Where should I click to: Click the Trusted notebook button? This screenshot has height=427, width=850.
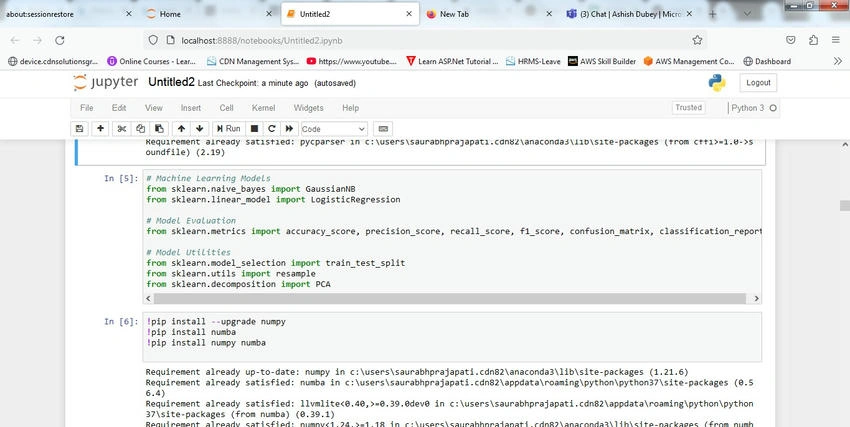[688, 107]
